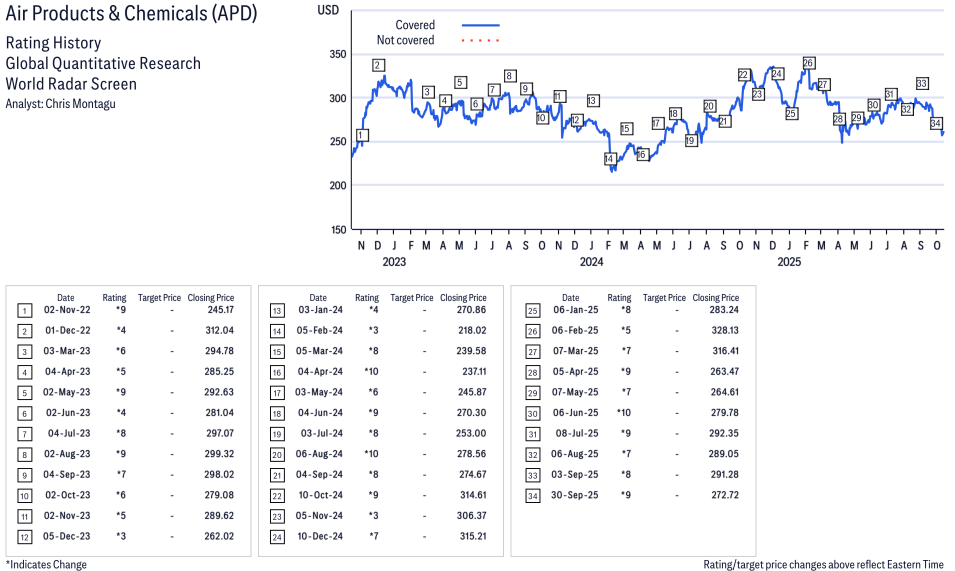
Task: Click the *10 rating for 06-Aug-24
Action: click(368, 455)
